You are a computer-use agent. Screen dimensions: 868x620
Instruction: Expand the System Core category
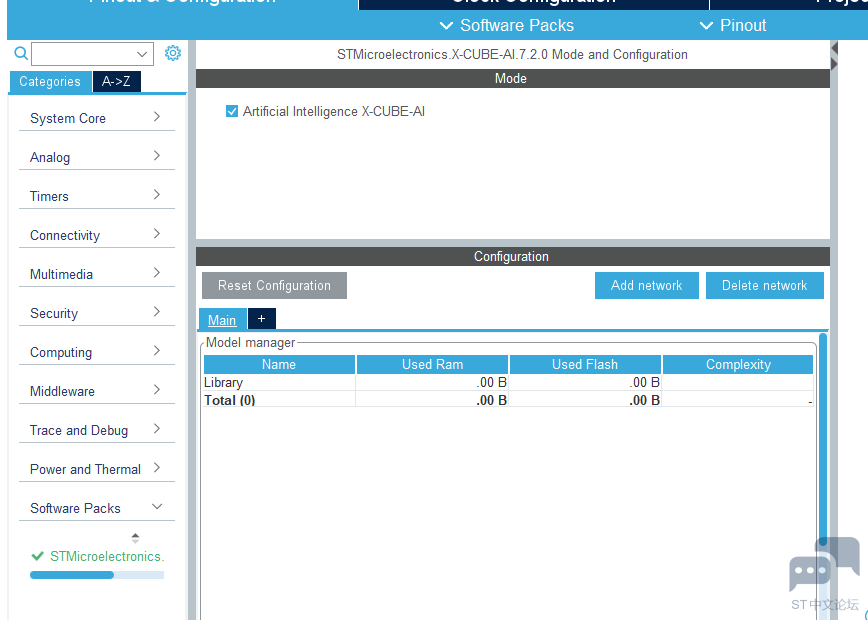point(97,118)
